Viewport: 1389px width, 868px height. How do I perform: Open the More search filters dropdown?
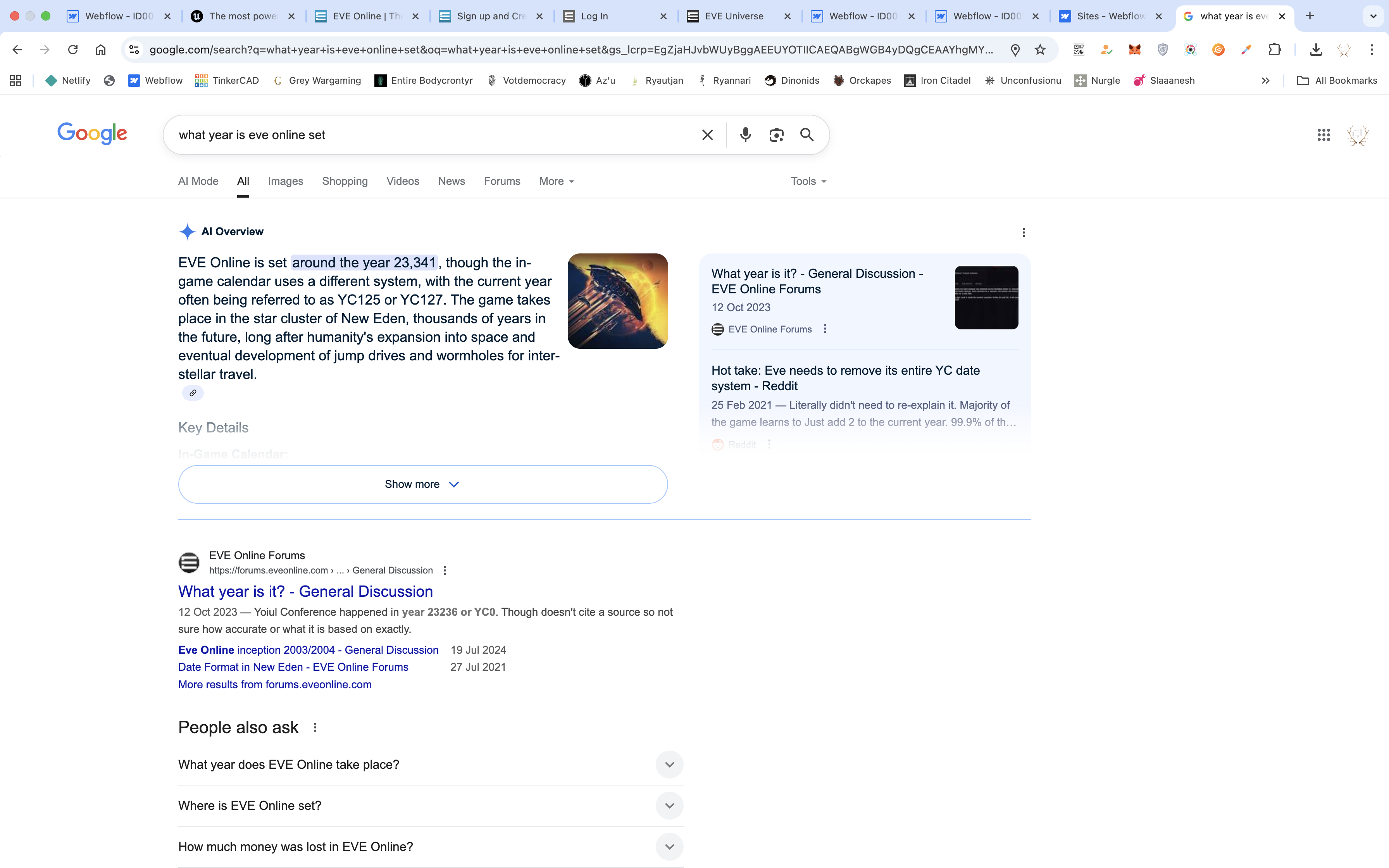point(556,181)
